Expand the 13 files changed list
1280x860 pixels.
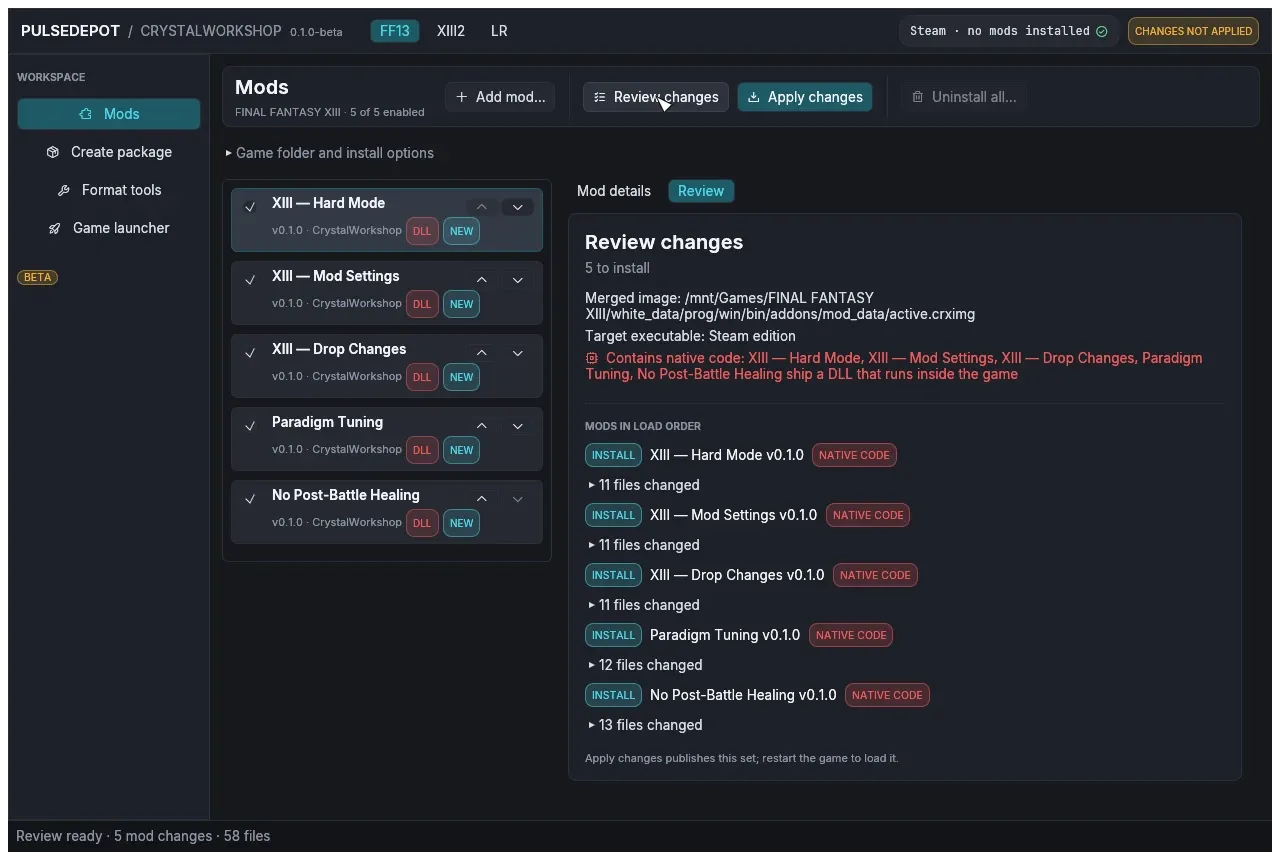pyautogui.click(x=646, y=725)
